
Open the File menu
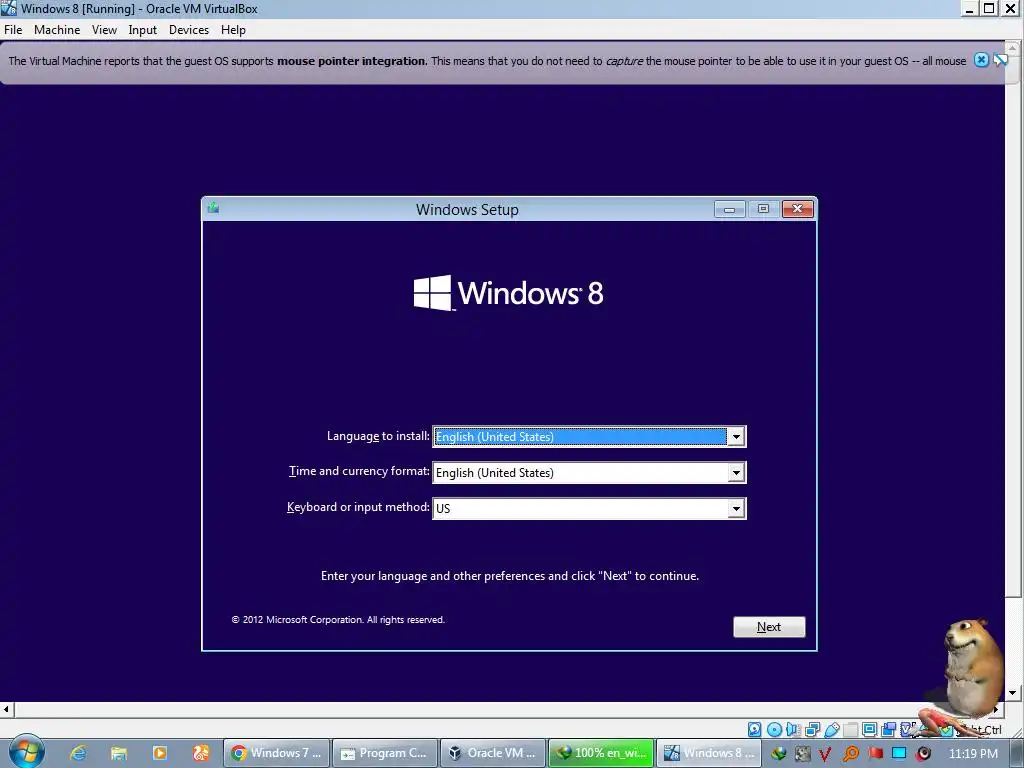(x=13, y=30)
